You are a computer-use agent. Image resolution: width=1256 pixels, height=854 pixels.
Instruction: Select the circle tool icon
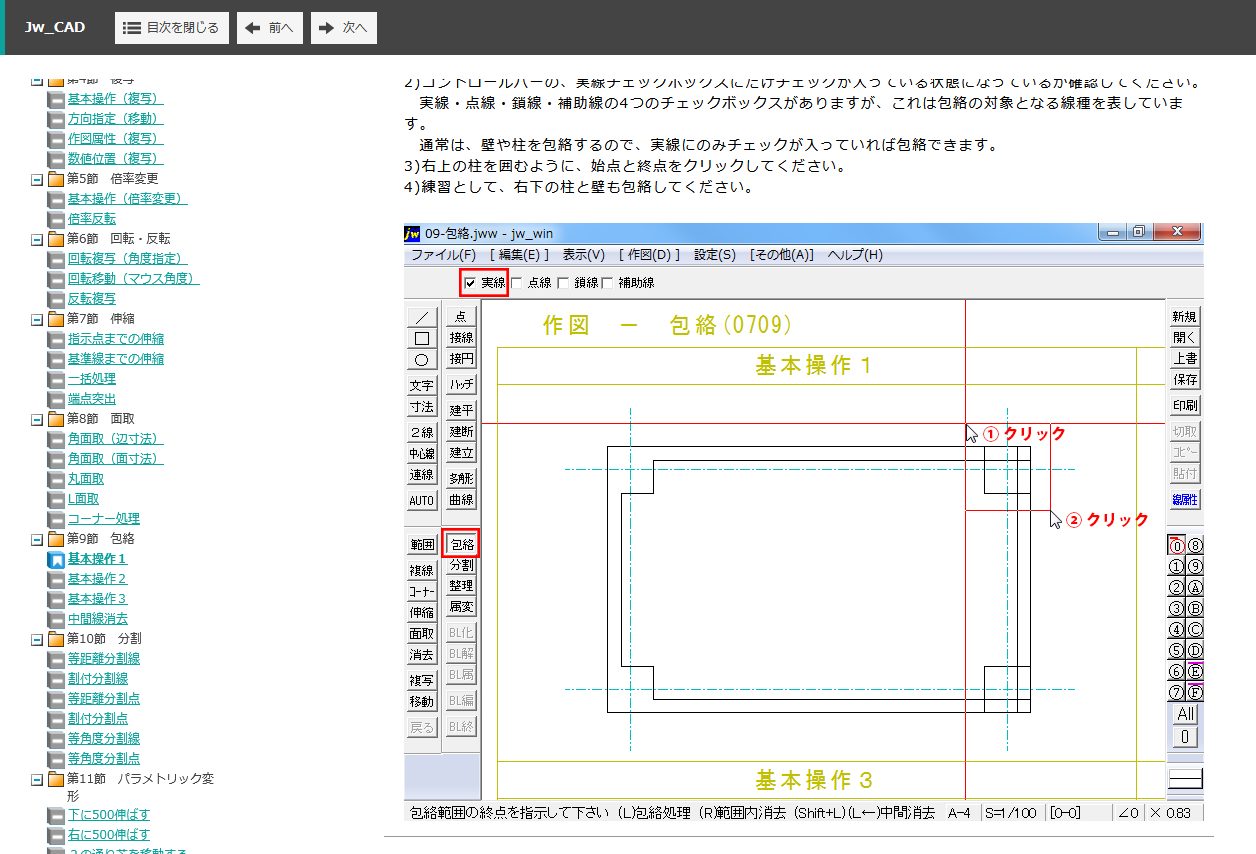pyautogui.click(x=421, y=359)
